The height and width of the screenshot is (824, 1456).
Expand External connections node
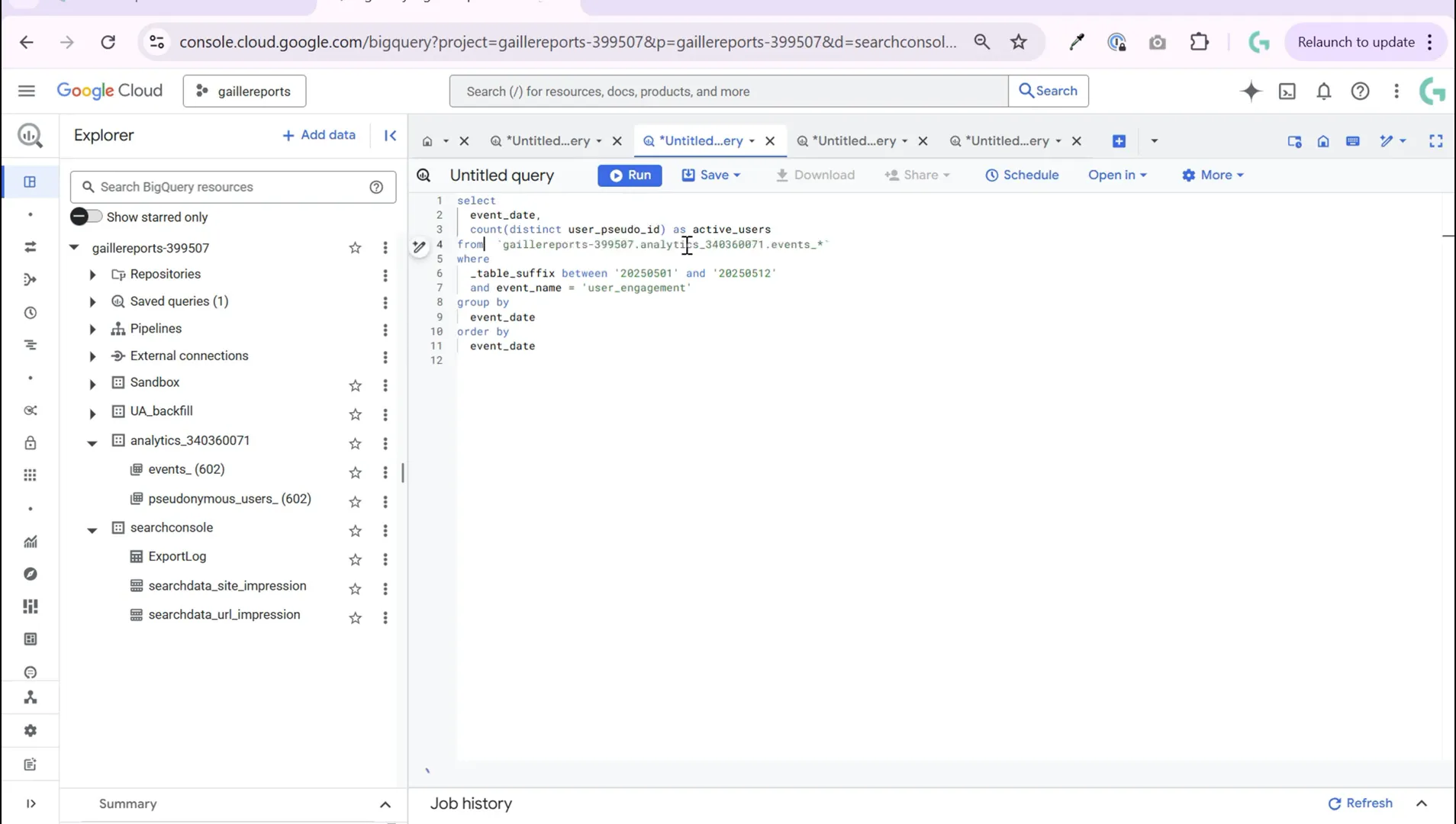click(92, 356)
